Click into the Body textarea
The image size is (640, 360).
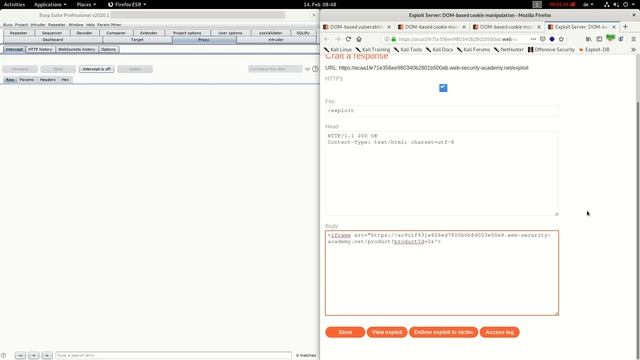click(442, 273)
